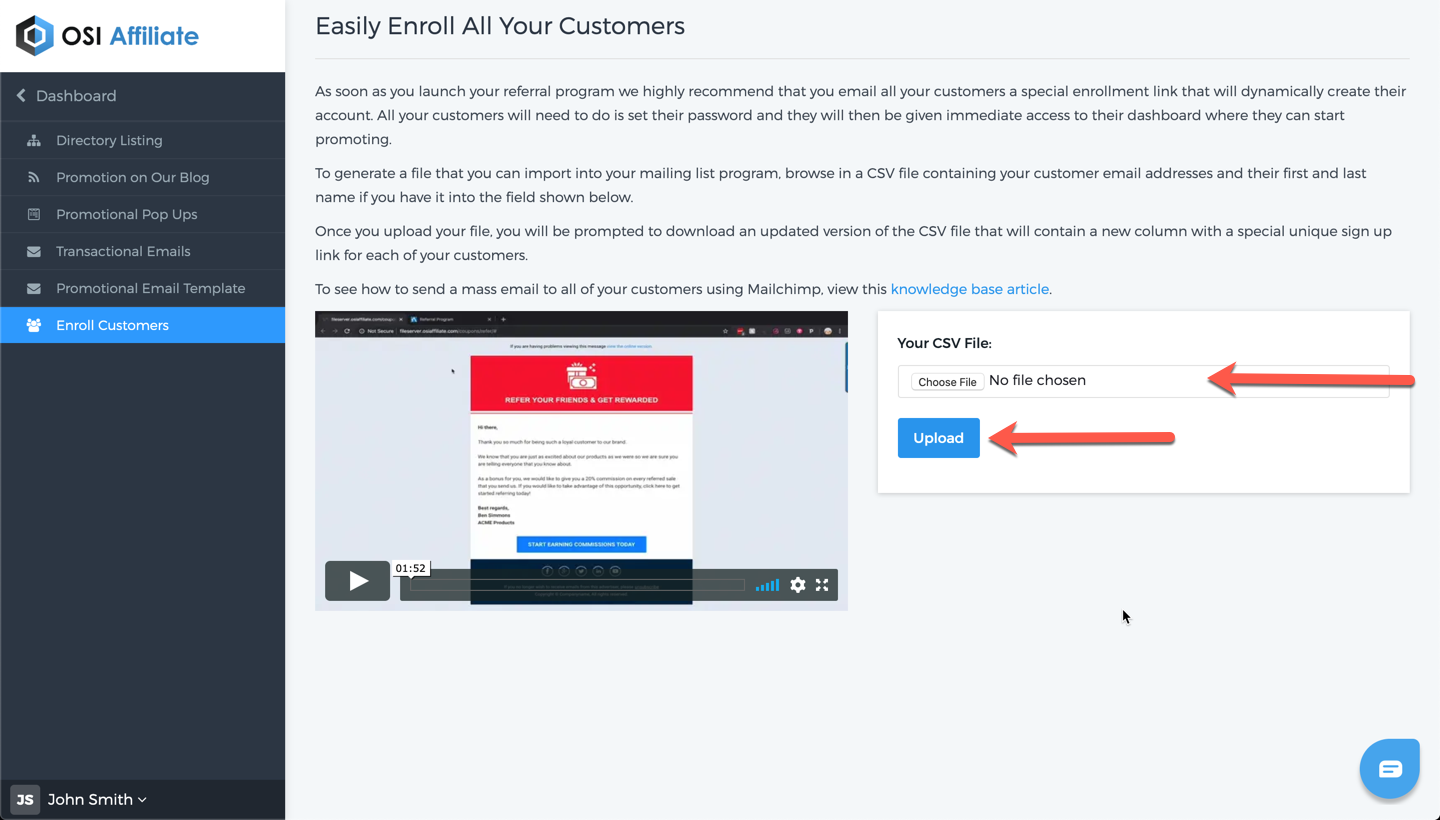Click Choose File for the CSV
This screenshot has height=820, width=1440.
[x=947, y=382]
